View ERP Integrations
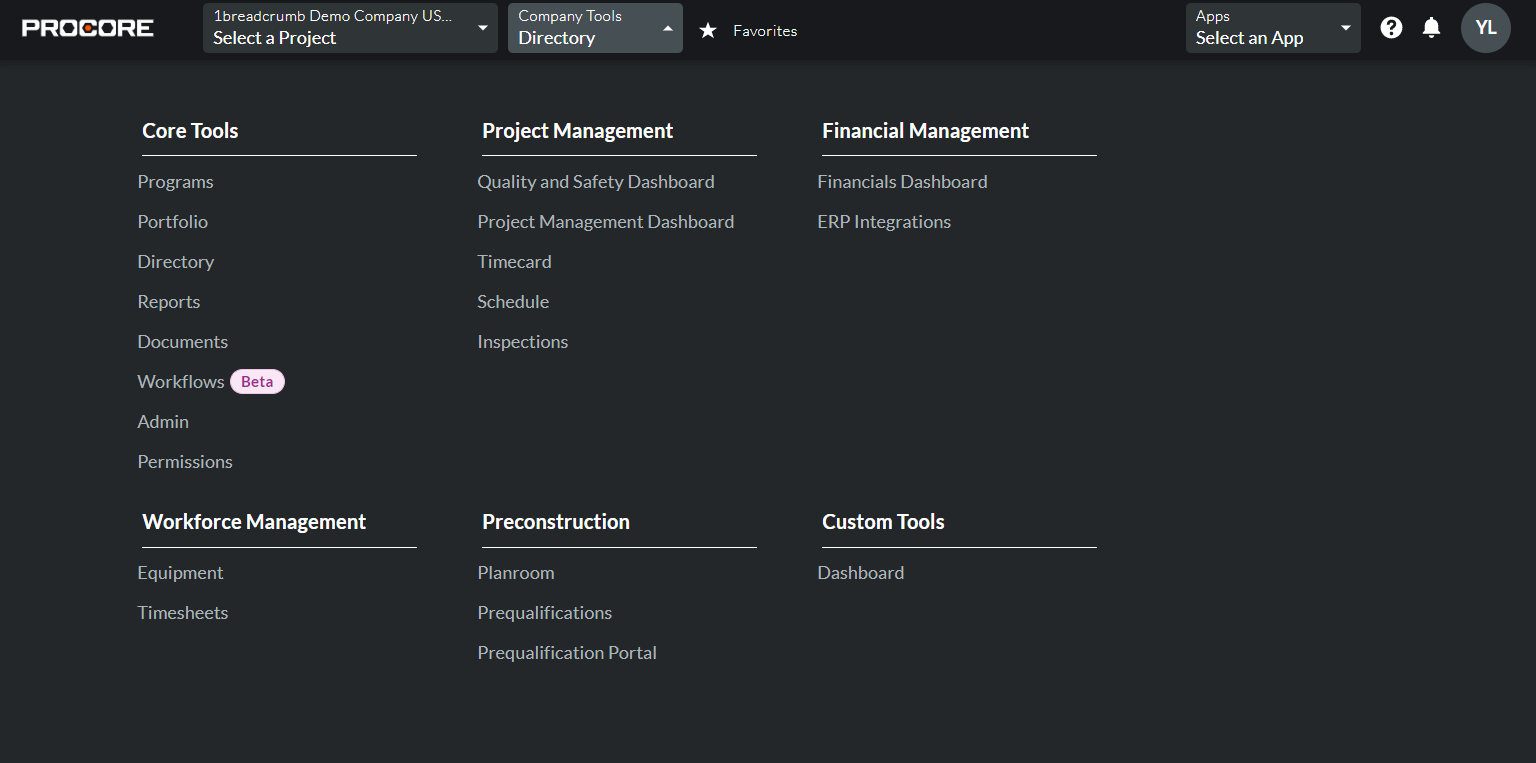This screenshot has height=763, width=1536. click(x=884, y=221)
